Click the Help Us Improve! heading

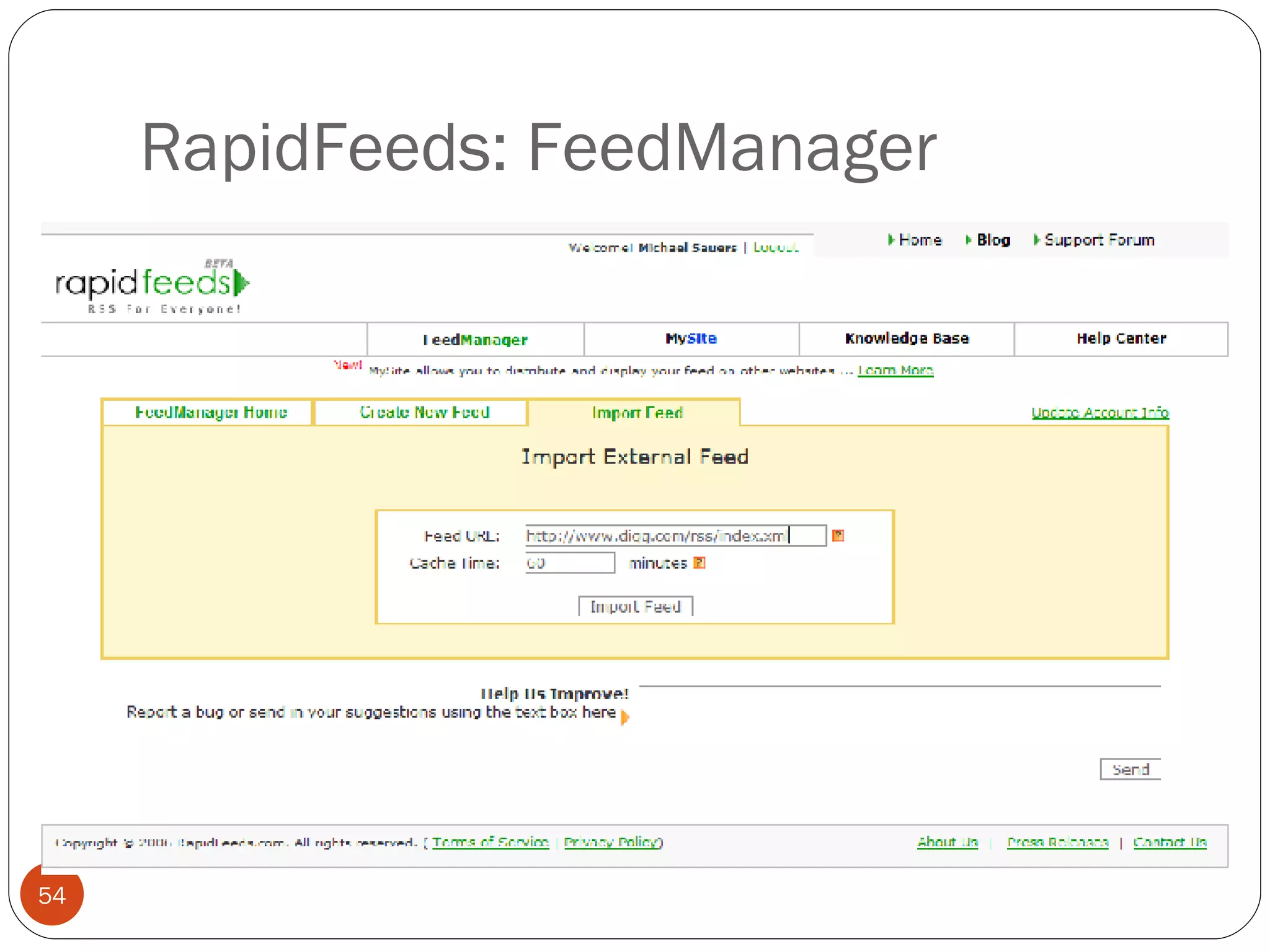pos(554,694)
